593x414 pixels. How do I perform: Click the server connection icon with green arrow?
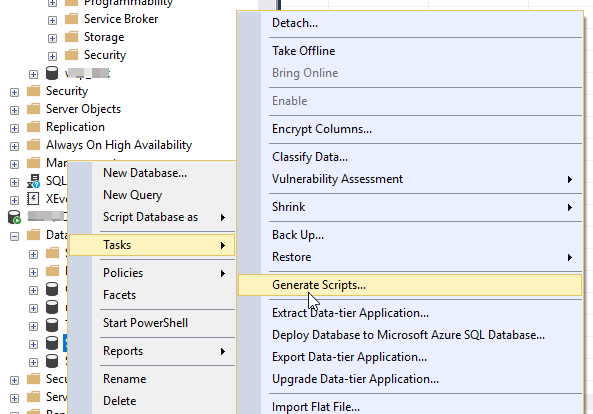(14, 217)
